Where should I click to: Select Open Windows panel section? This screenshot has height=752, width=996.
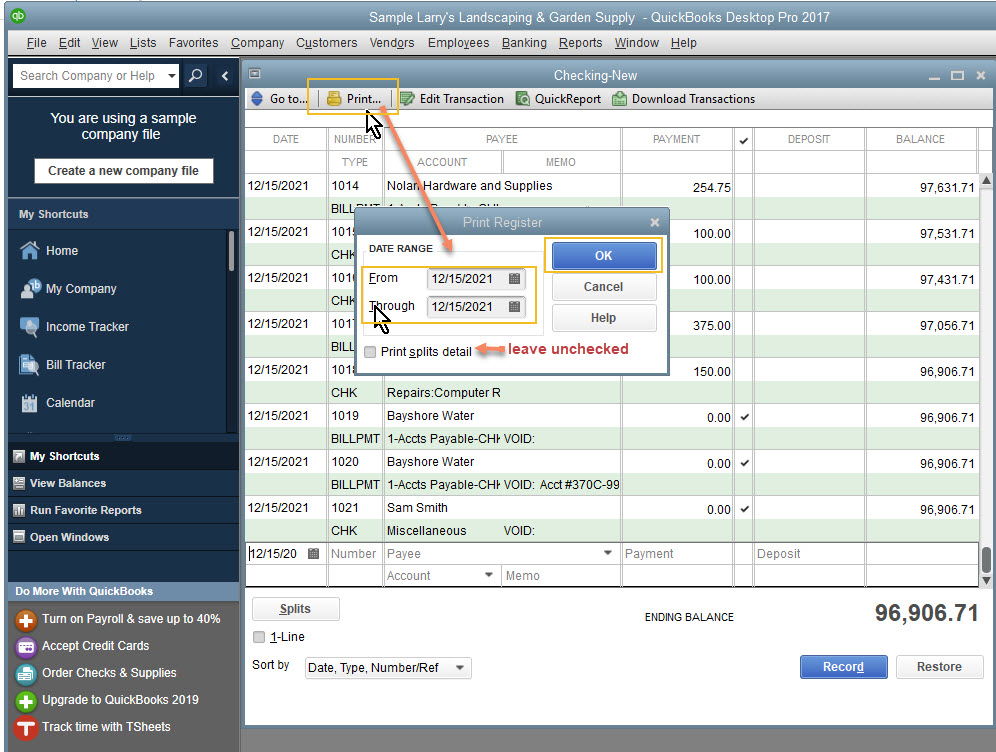(x=123, y=537)
